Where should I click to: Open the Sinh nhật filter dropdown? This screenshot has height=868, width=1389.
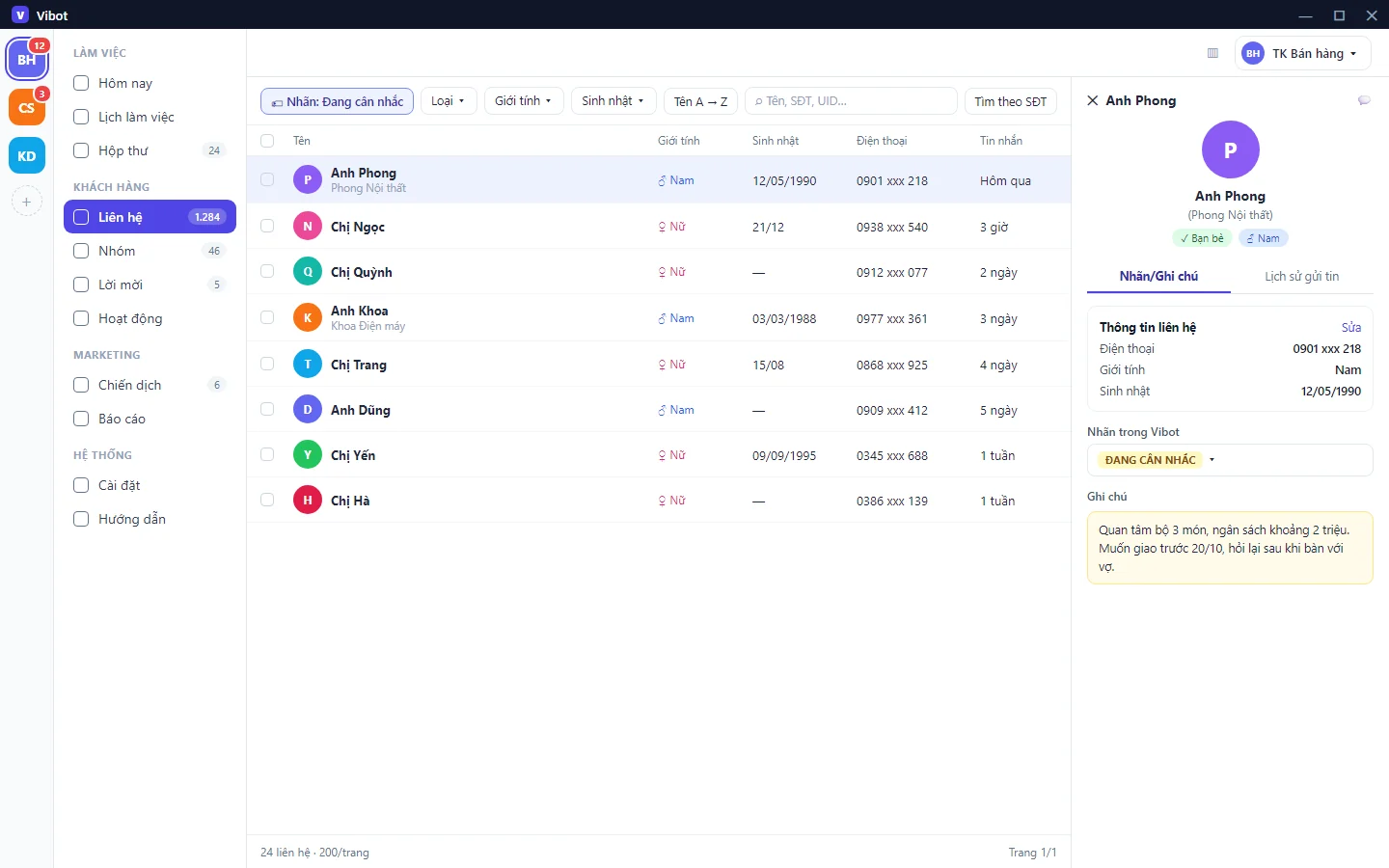click(x=613, y=101)
